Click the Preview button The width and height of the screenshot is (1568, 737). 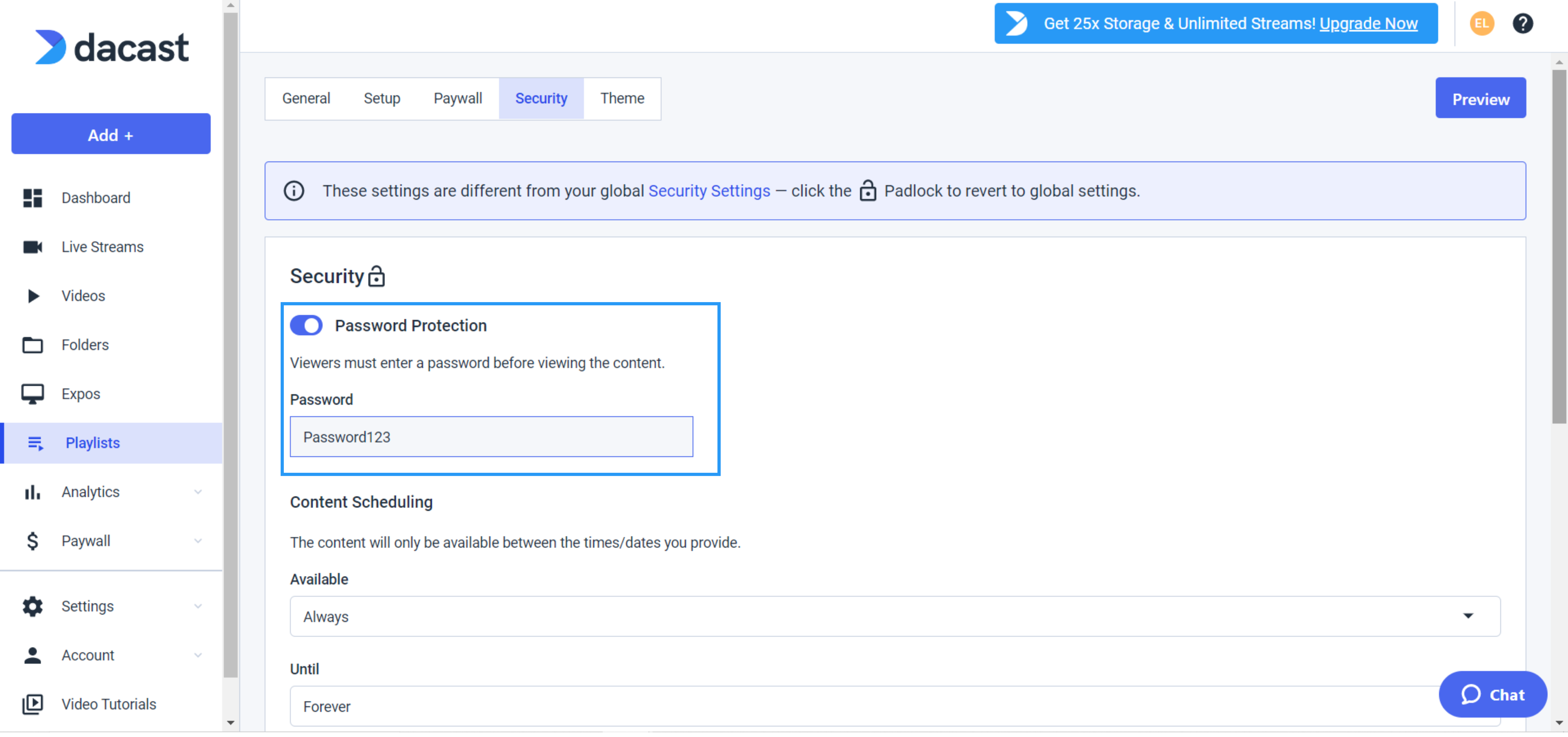click(1480, 98)
